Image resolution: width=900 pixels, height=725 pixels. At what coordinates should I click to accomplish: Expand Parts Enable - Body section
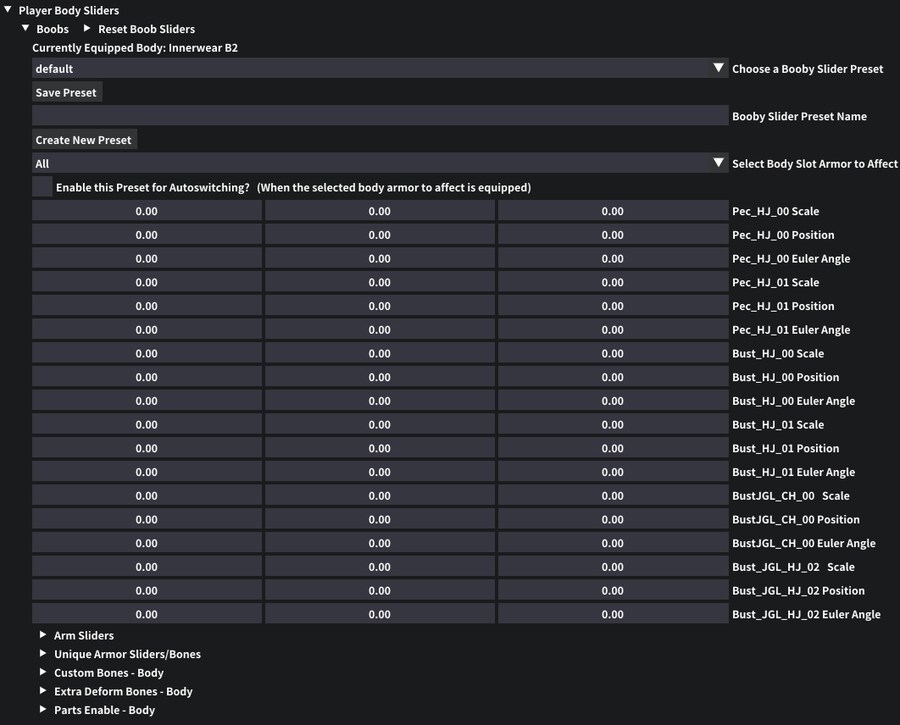(x=44, y=710)
